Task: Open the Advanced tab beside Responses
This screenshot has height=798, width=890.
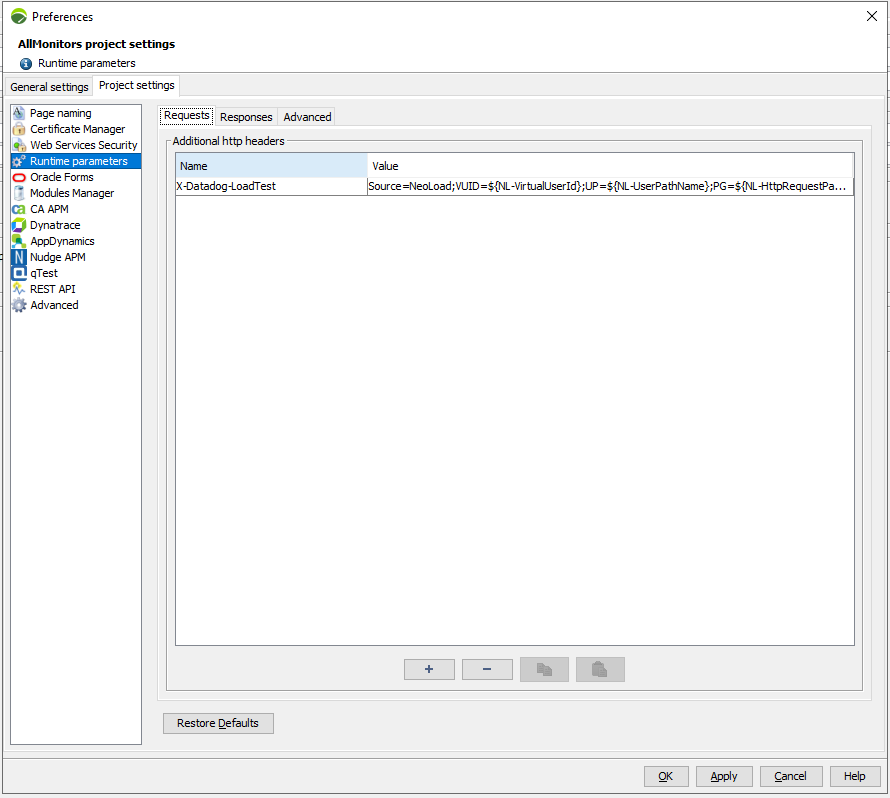Action: click(307, 117)
